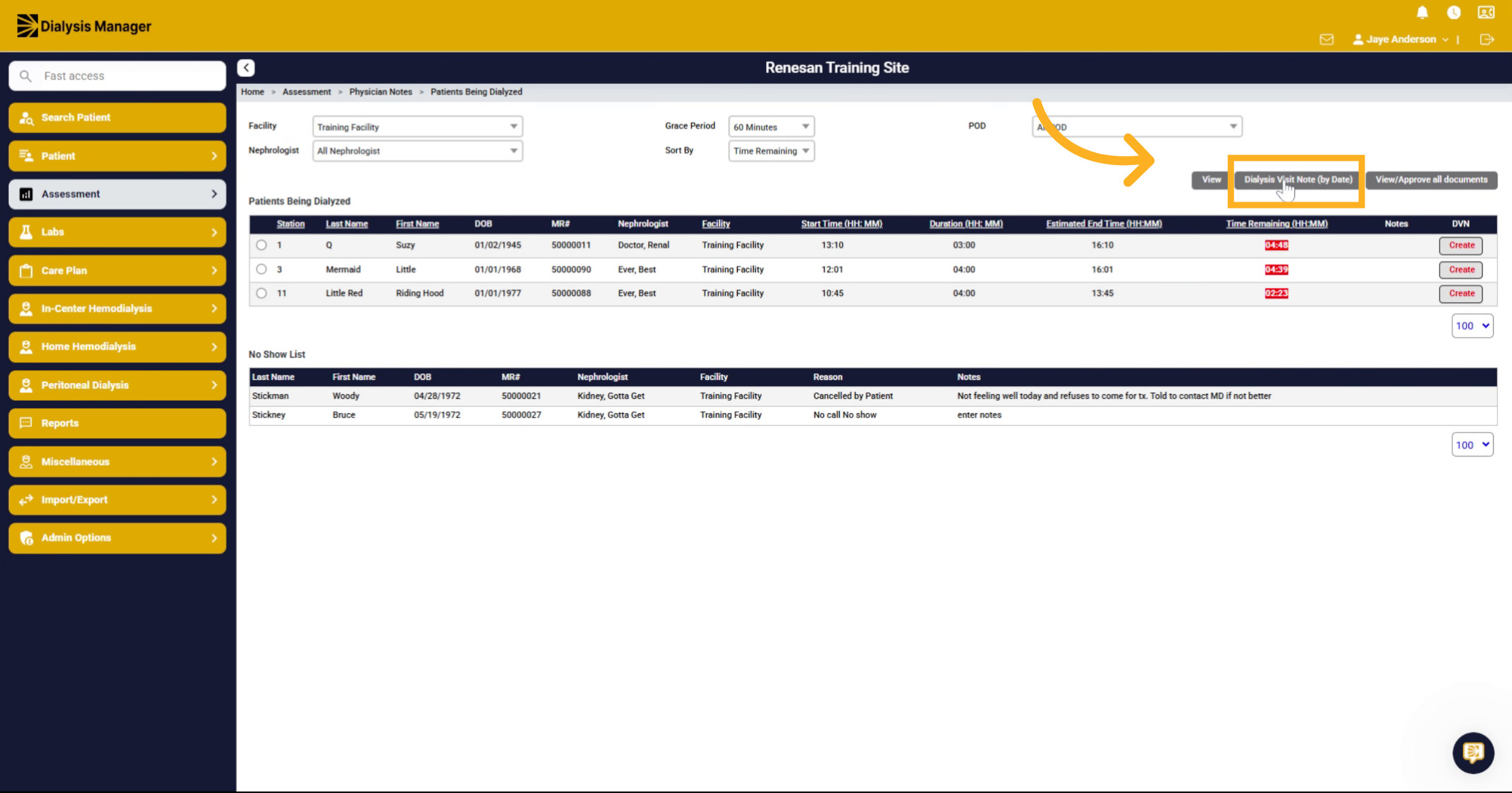Expand the Patient sidebar menu

click(x=117, y=156)
